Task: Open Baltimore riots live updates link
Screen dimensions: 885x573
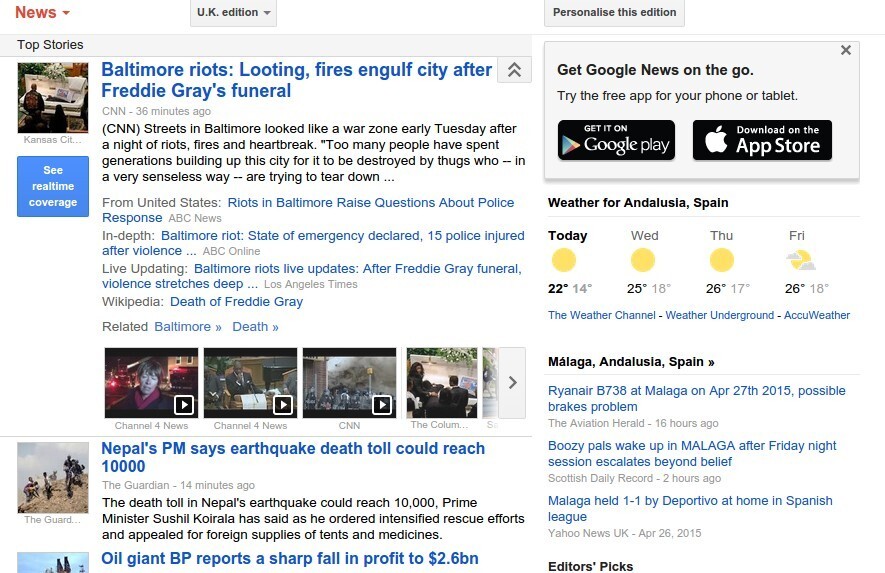Action: pos(312,276)
